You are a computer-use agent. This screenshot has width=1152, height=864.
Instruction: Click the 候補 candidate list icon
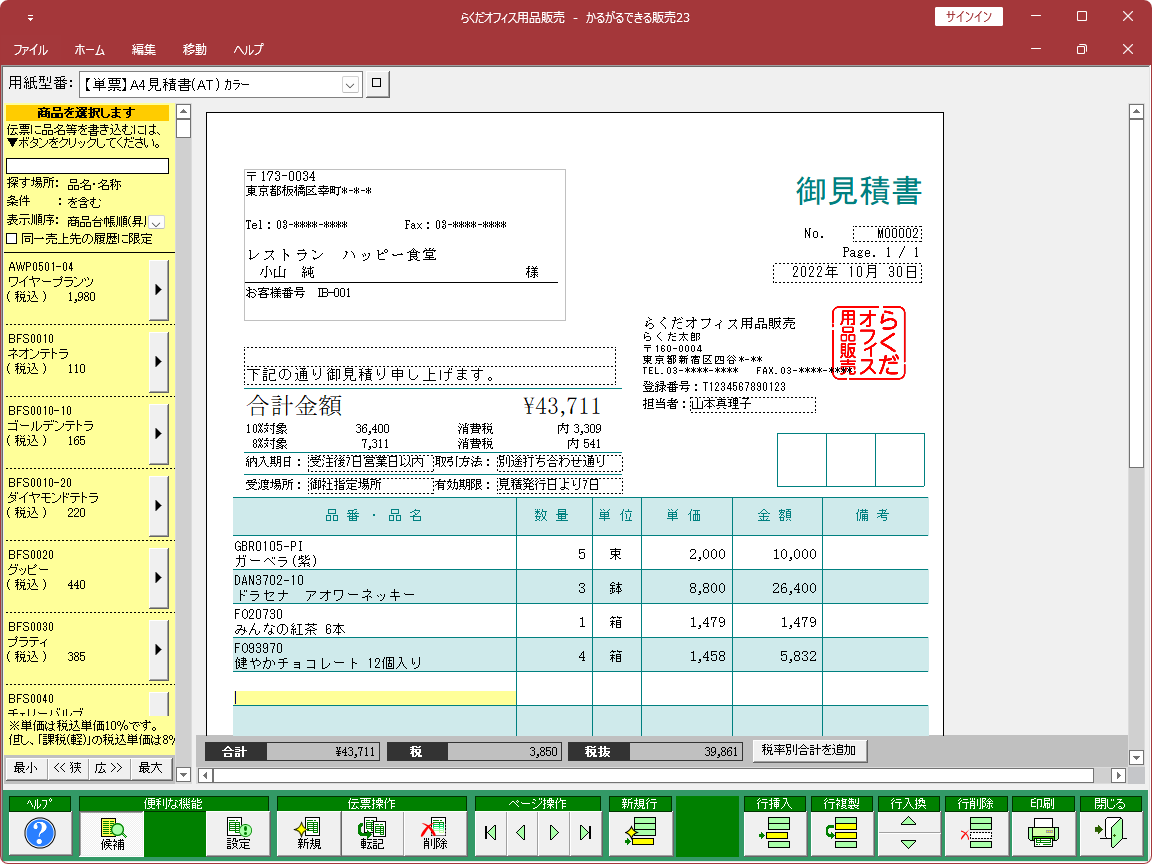pos(112,833)
